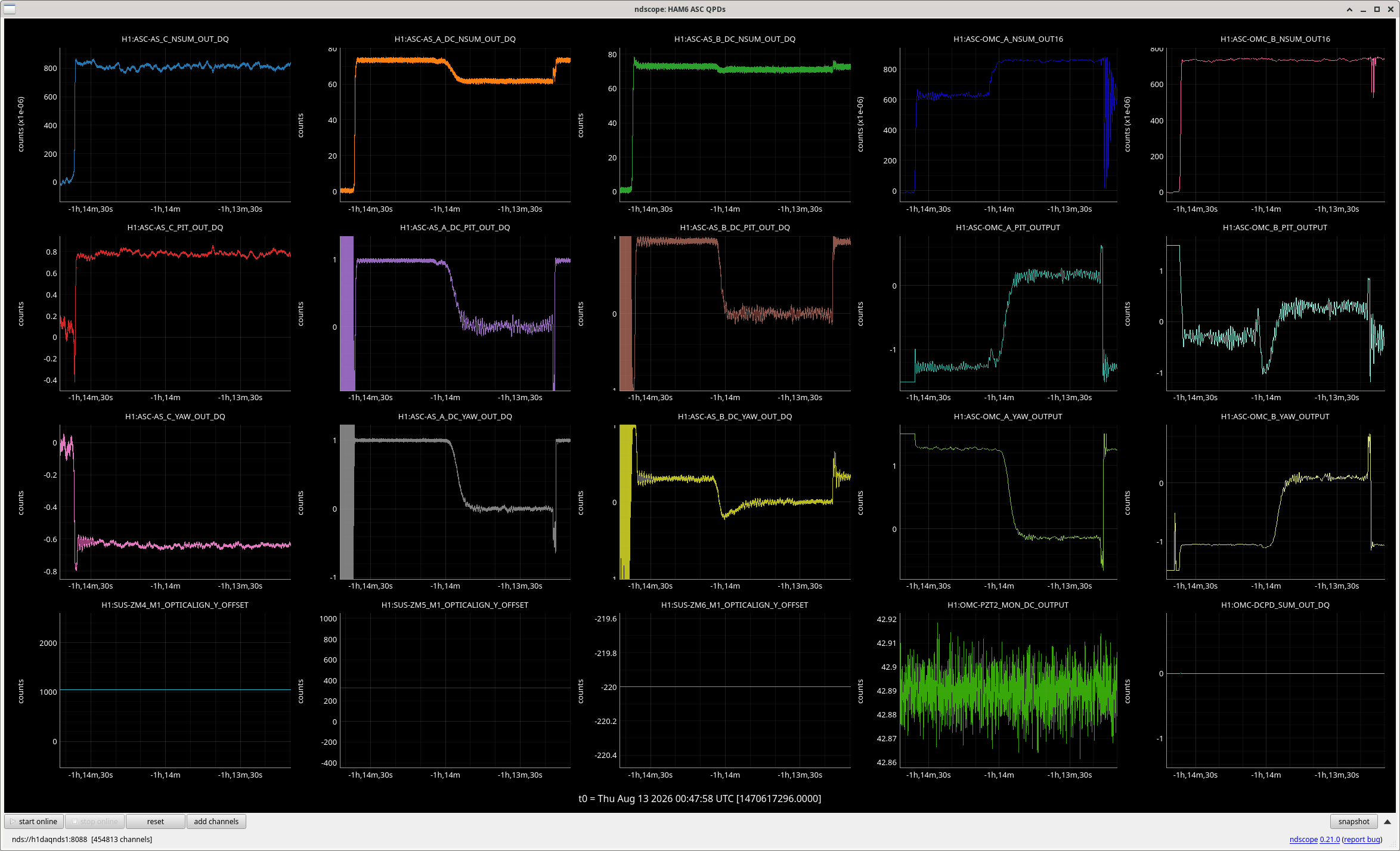This screenshot has height=851, width=1400.
Task: Click the H1:ASC-AS_C_PIT_OUT_DQ title
Action: pos(175,227)
